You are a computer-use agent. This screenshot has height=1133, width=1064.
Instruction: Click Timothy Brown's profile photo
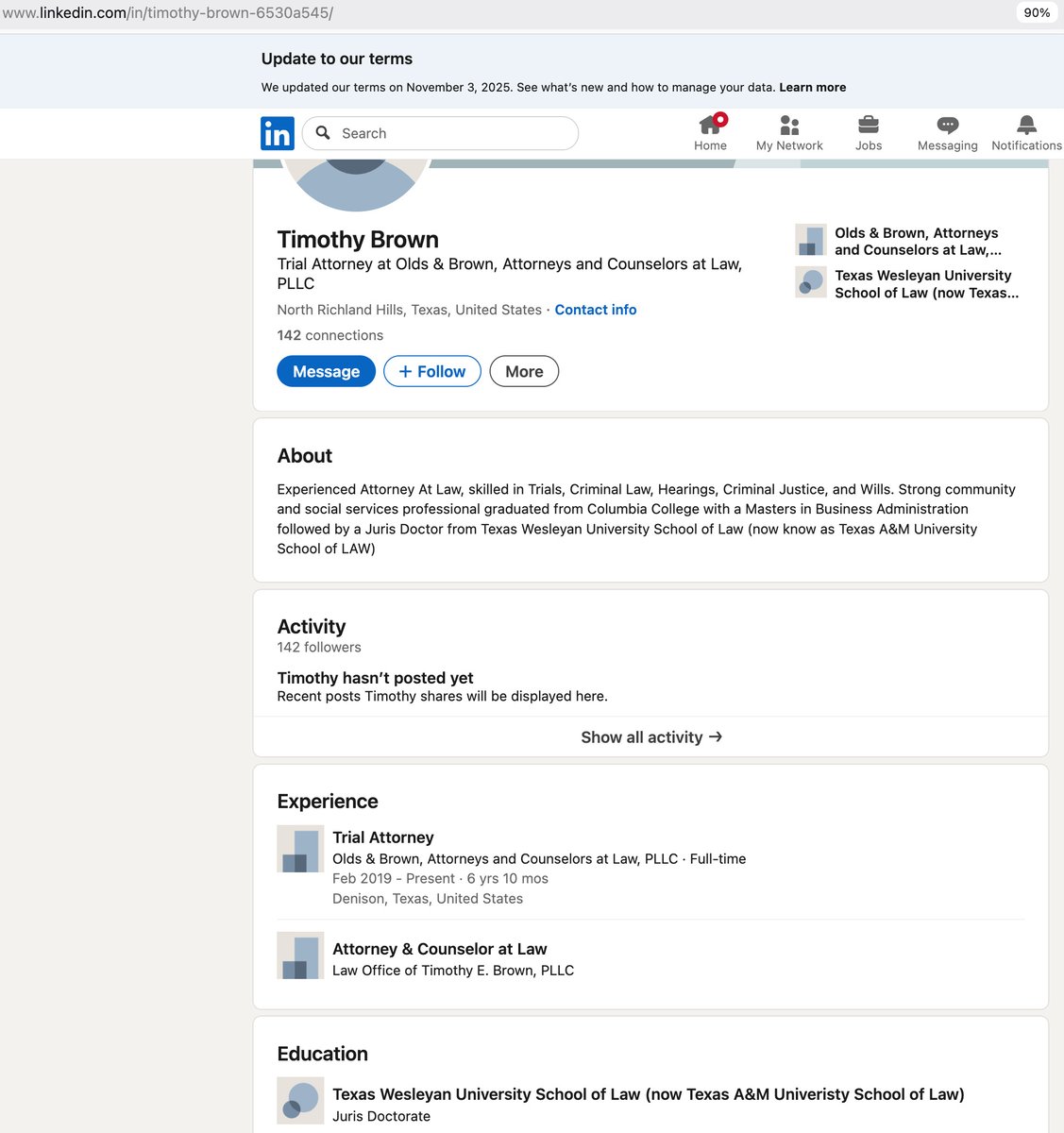[357, 184]
